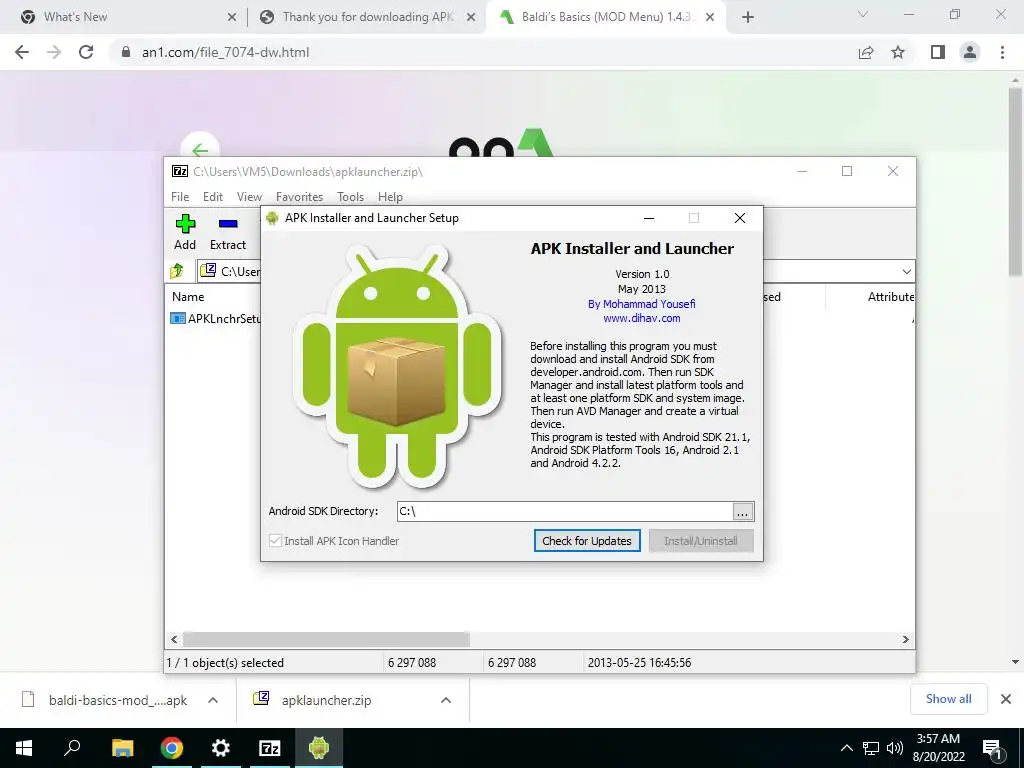
Task: Click the Check for Updates button
Action: click(x=587, y=541)
